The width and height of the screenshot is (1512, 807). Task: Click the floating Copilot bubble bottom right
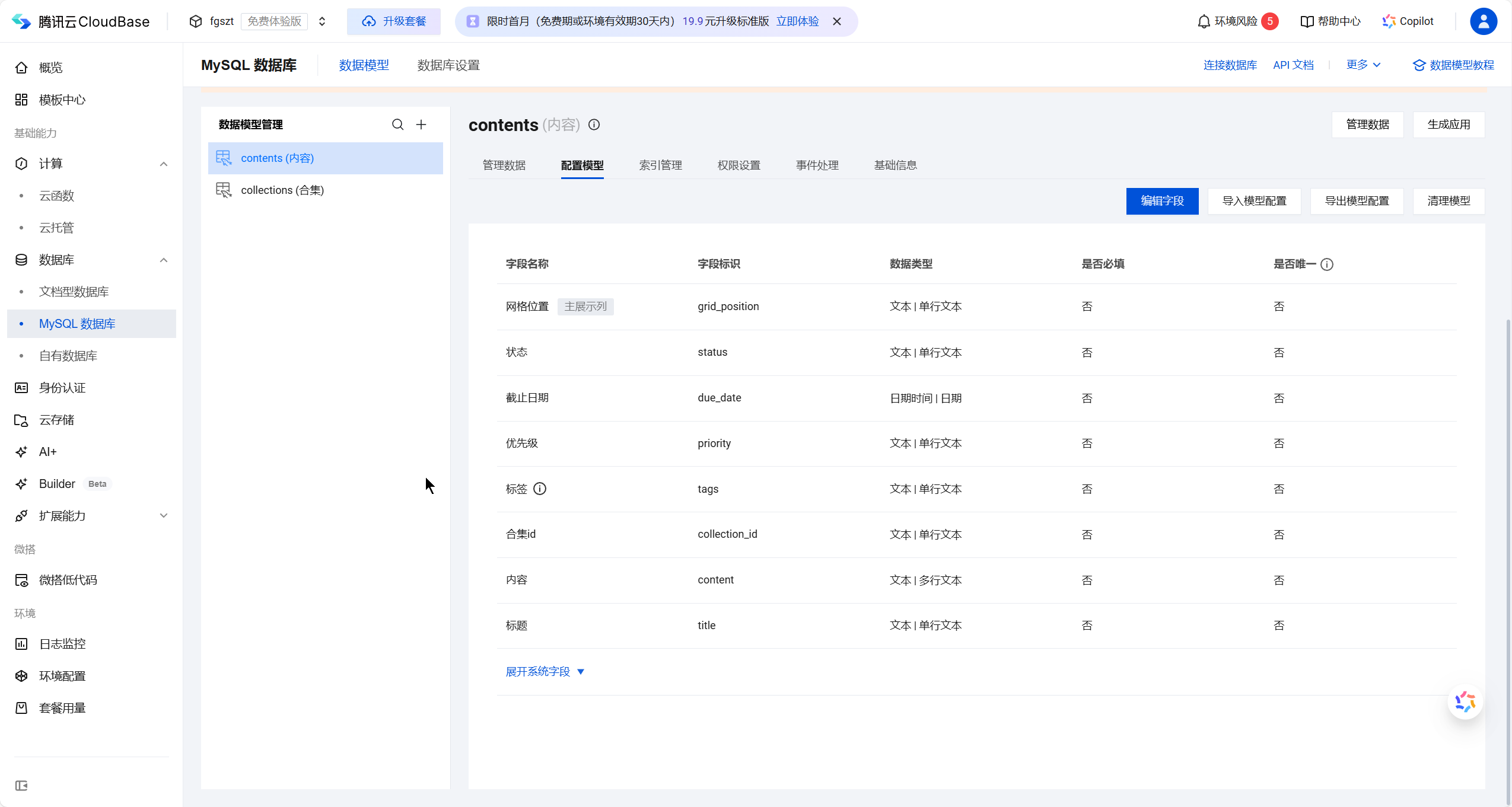click(1465, 701)
